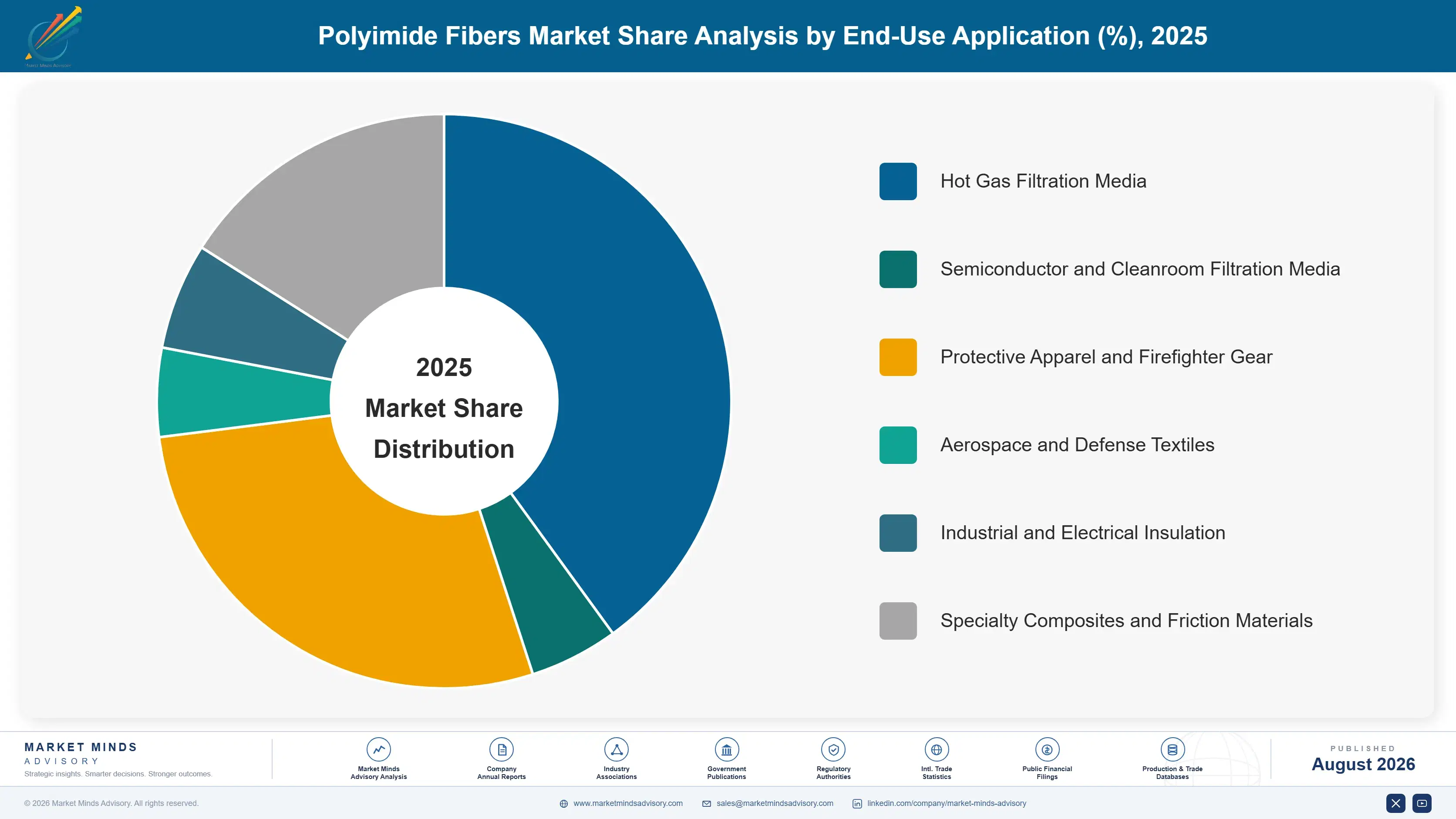Click the Market Minds Advisory Analysis icon
Viewport: 1456px width, 819px height.
[379, 749]
